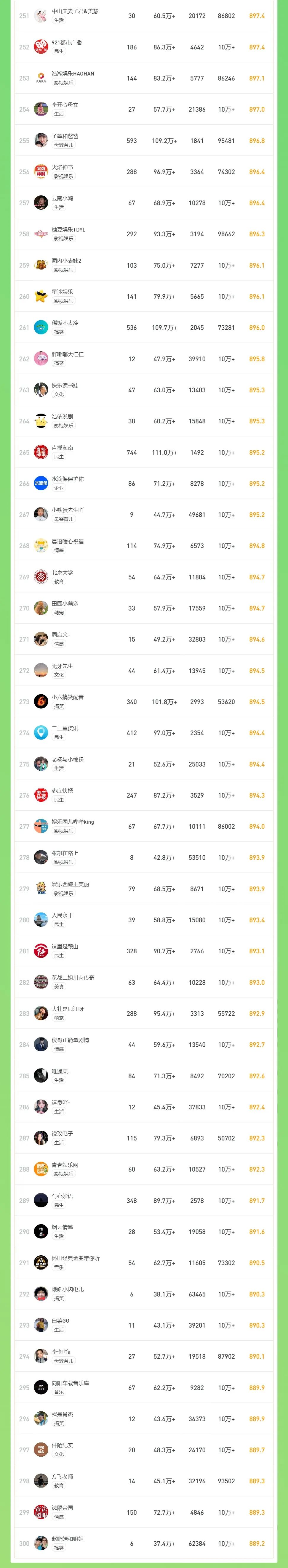Open 枣庄快报 red logo avatar
Image resolution: width=288 pixels, height=1568 pixels.
pyautogui.click(x=41, y=795)
